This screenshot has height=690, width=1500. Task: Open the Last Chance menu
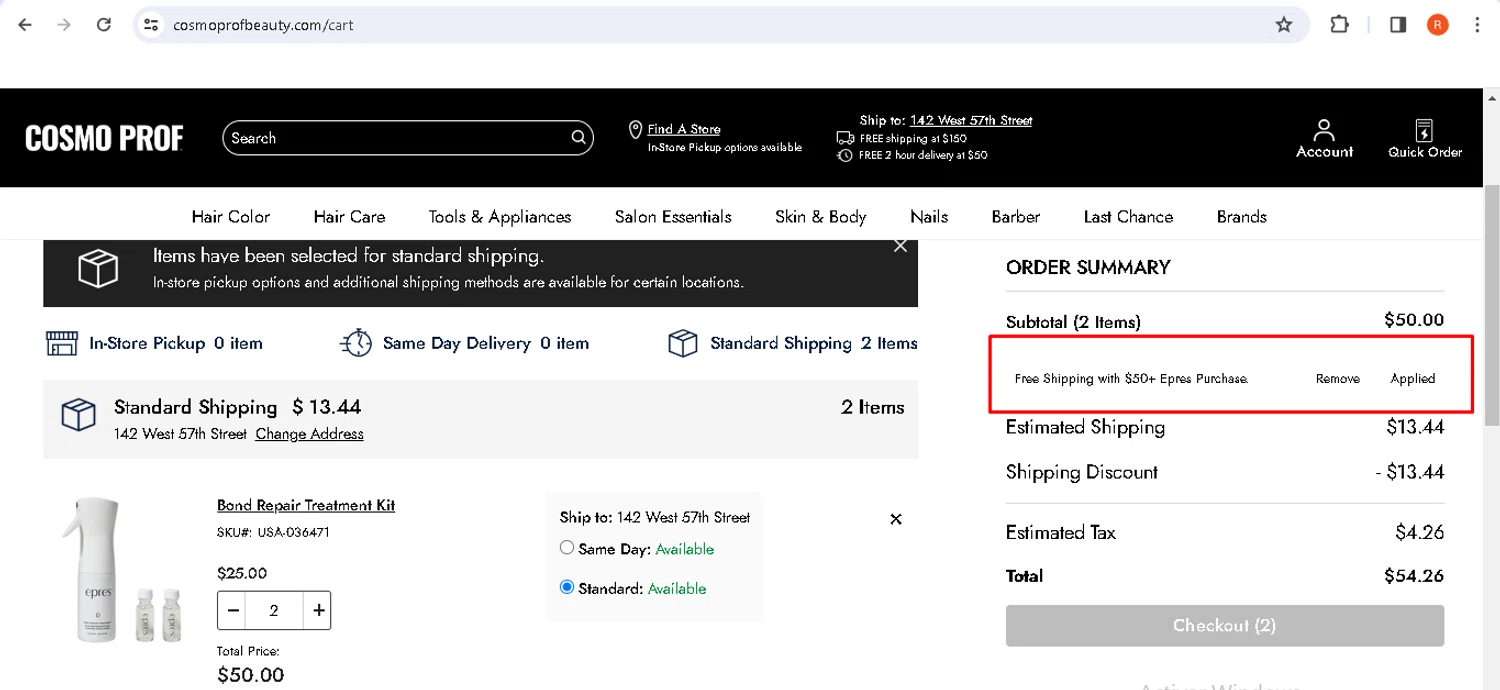1128,217
